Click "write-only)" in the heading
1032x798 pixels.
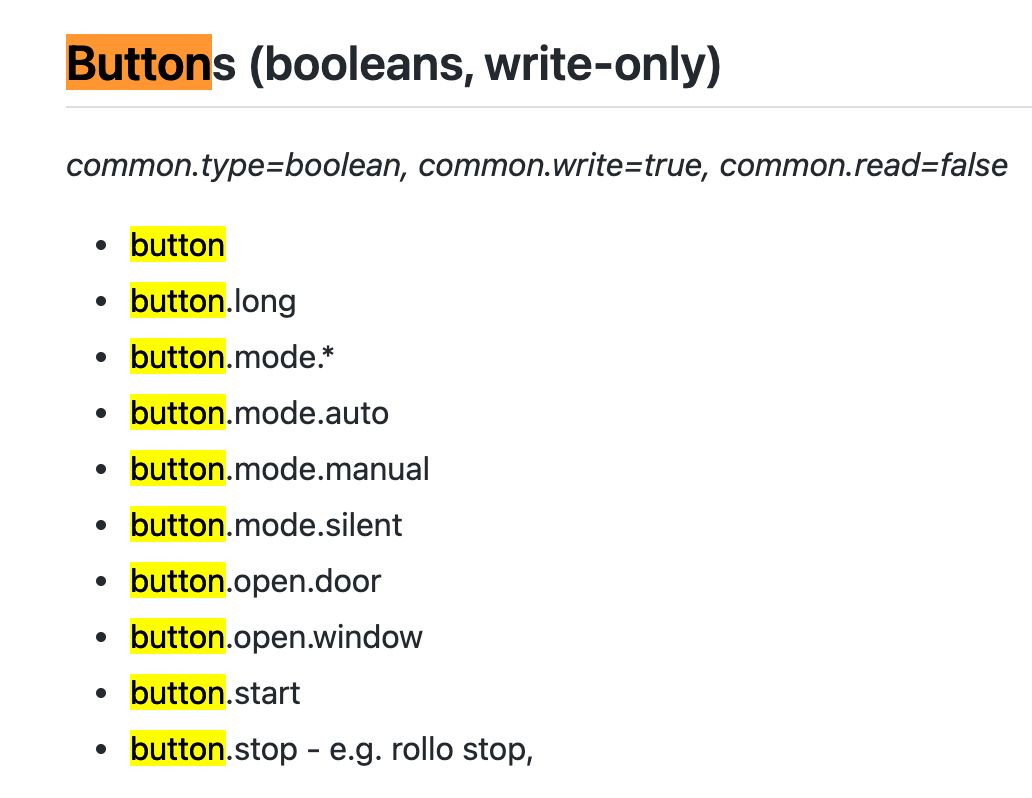[602, 65]
